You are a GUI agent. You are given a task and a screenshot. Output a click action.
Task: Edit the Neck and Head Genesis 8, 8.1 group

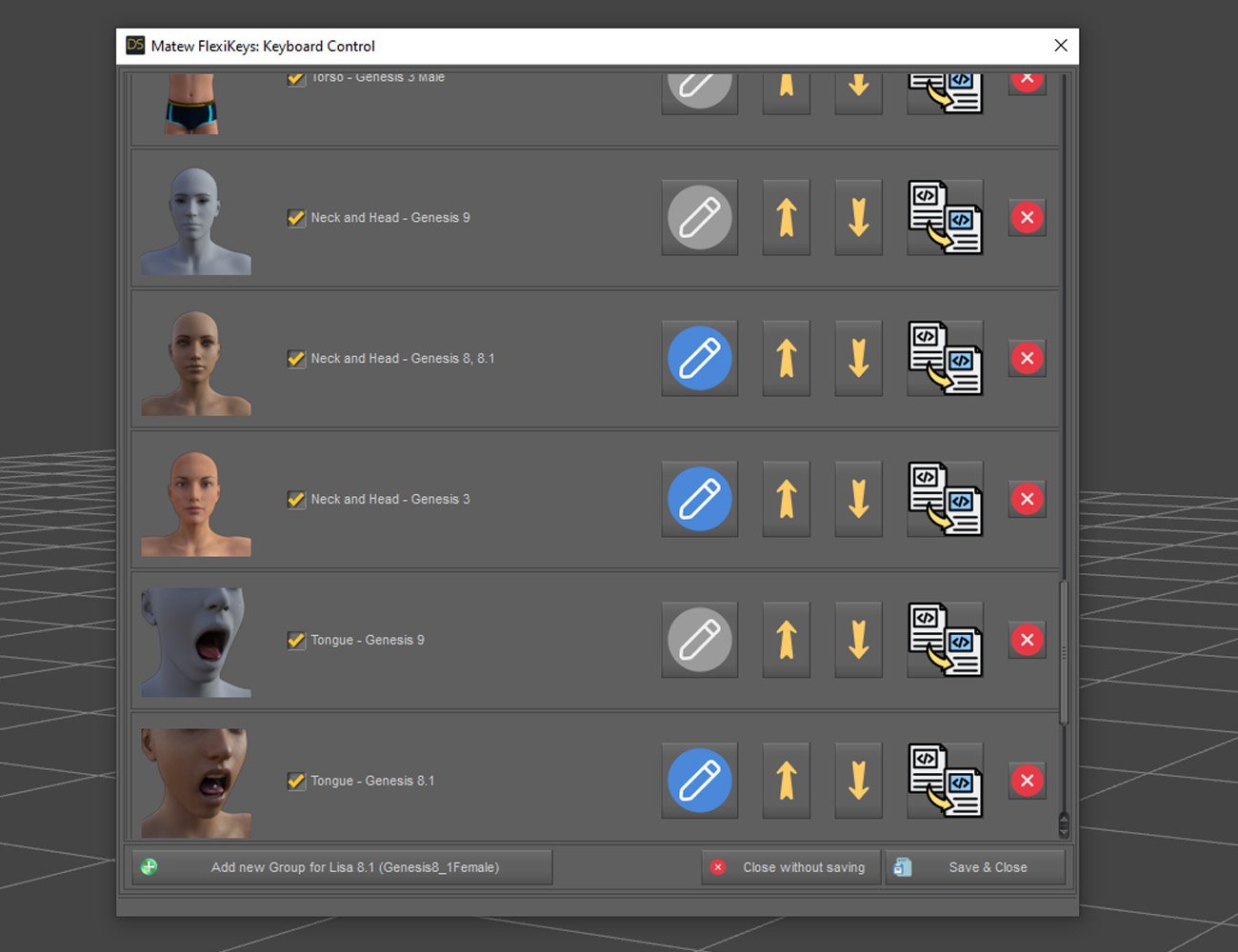click(699, 359)
